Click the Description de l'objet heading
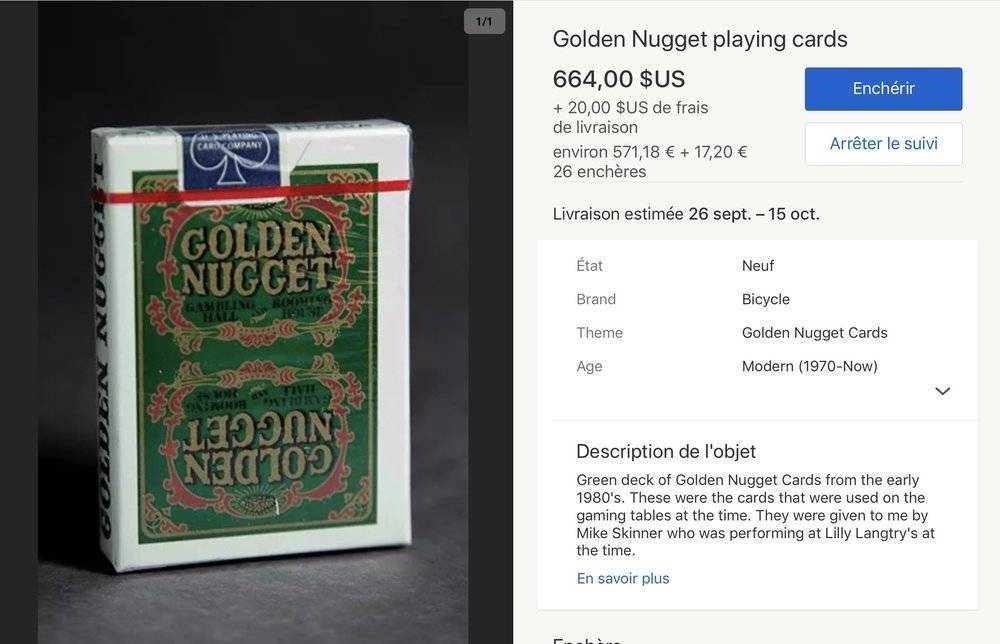1000x644 pixels. tap(666, 451)
